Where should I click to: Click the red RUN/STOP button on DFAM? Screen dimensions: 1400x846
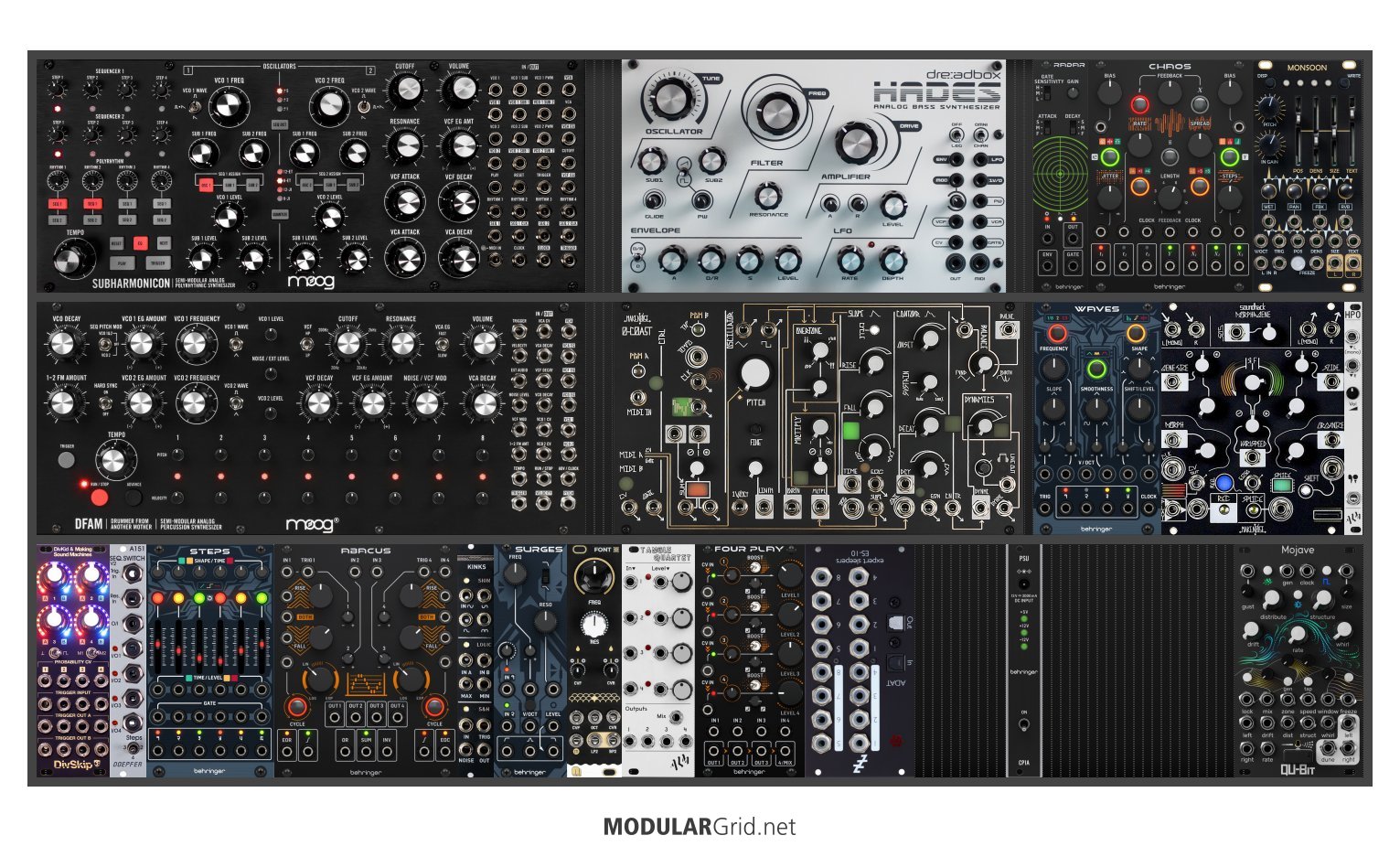[x=99, y=498]
